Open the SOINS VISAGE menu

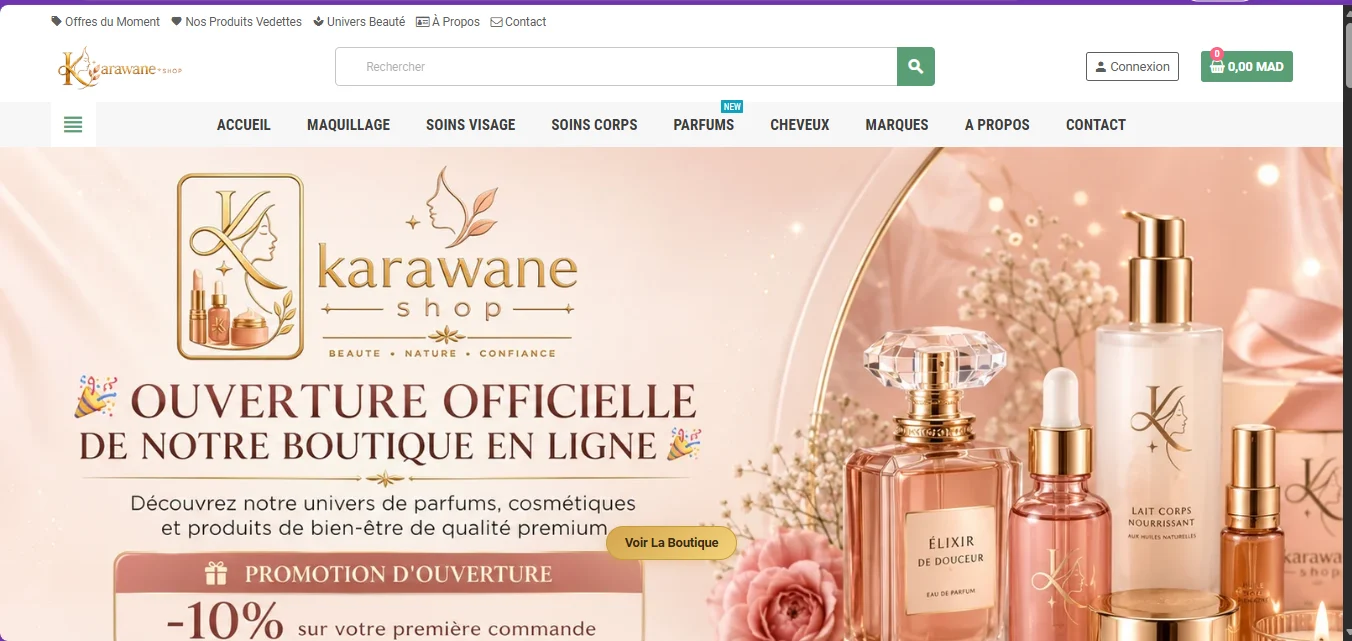(x=471, y=125)
